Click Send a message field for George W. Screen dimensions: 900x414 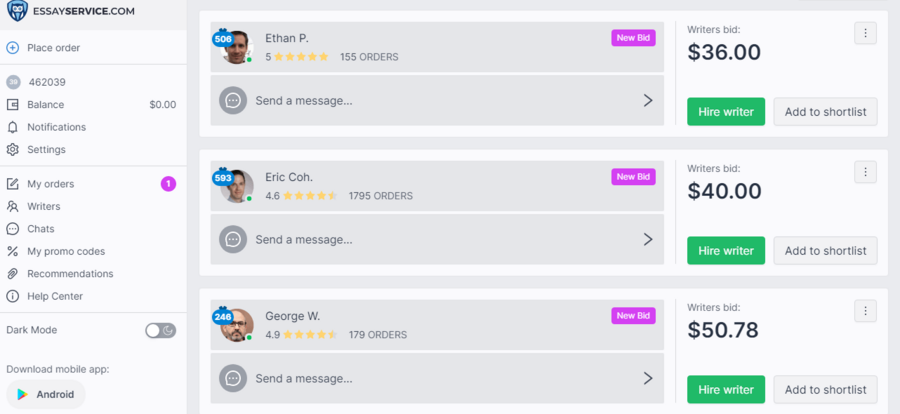(x=437, y=378)
